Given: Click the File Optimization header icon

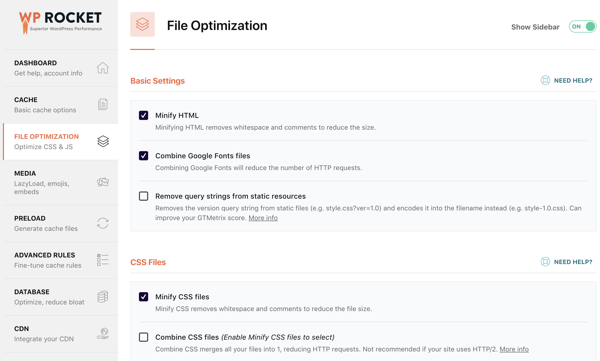Looking at the screenshot, I should [x=142, y=24].
